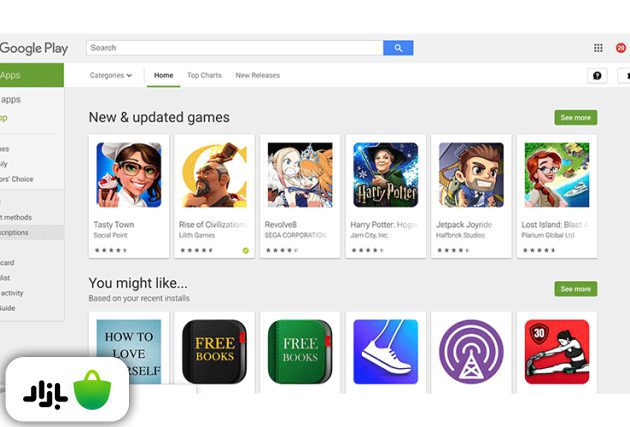Click the help question mark icon
Viewport: 630px width, 427px height.
coord(597,76)
